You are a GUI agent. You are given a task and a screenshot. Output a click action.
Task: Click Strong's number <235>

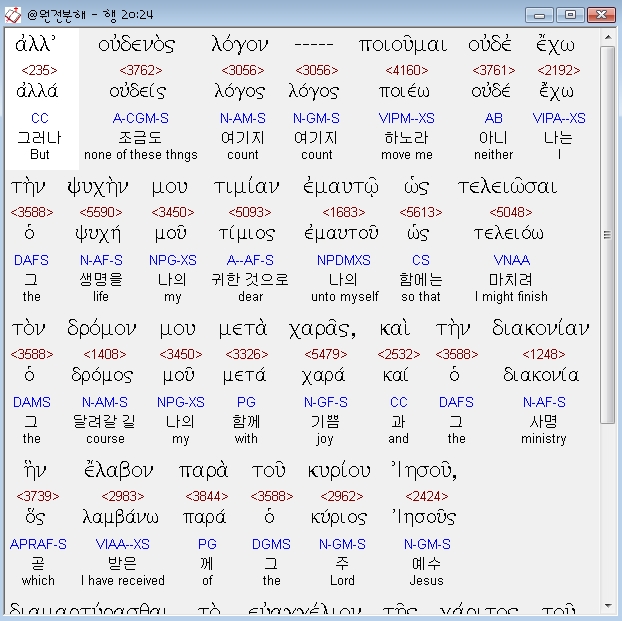click(x=39, y=70)
